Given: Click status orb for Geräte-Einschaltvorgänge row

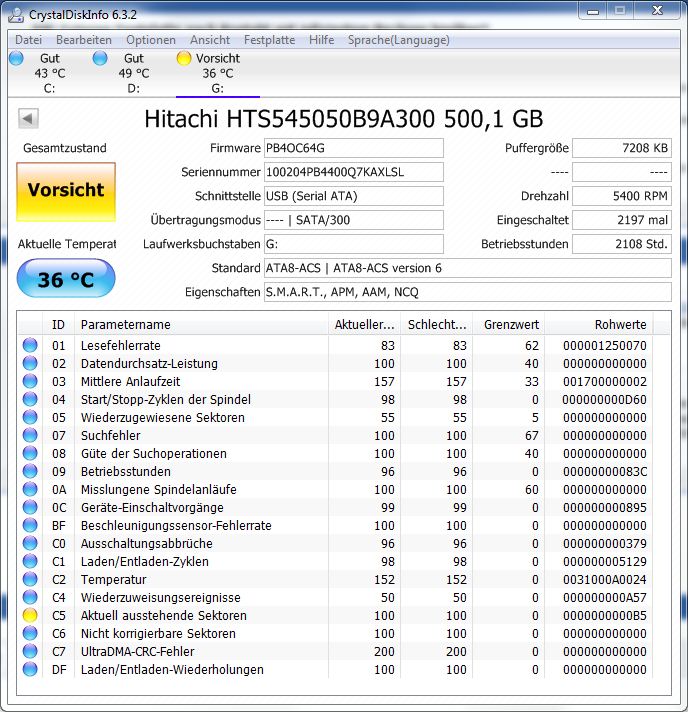Looking at the screenshot, I should pos(30,508).
